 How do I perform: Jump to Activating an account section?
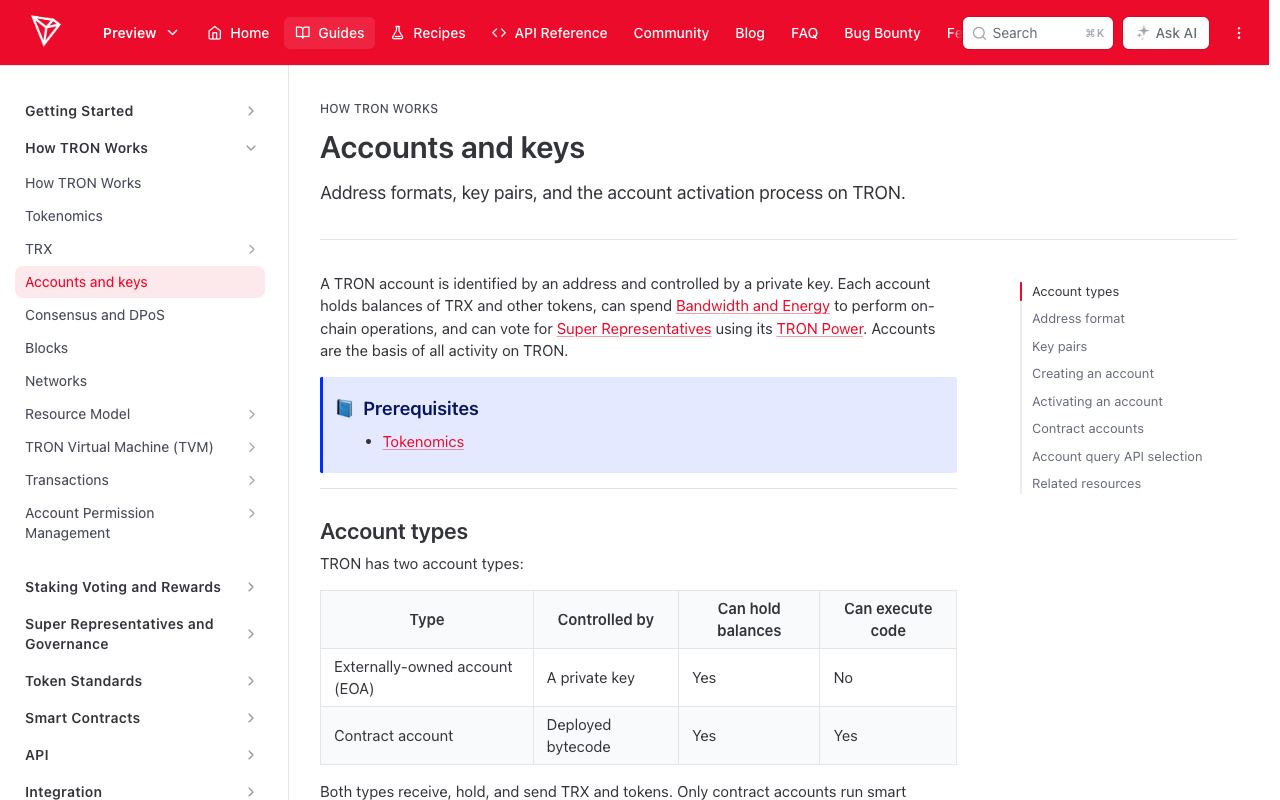(1097, 401)
